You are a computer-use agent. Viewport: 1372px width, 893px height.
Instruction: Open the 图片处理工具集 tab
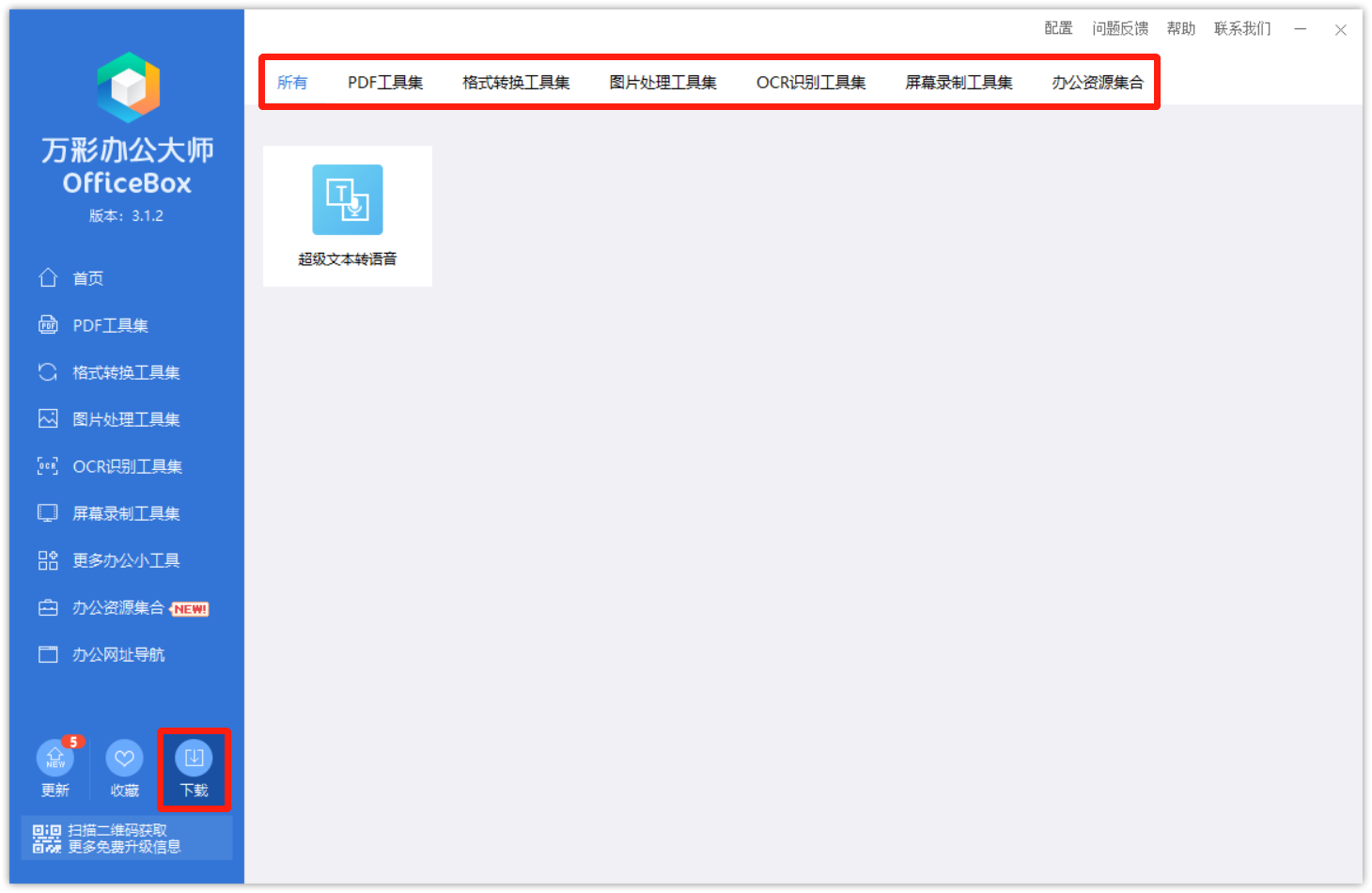(x=663, y=83)
